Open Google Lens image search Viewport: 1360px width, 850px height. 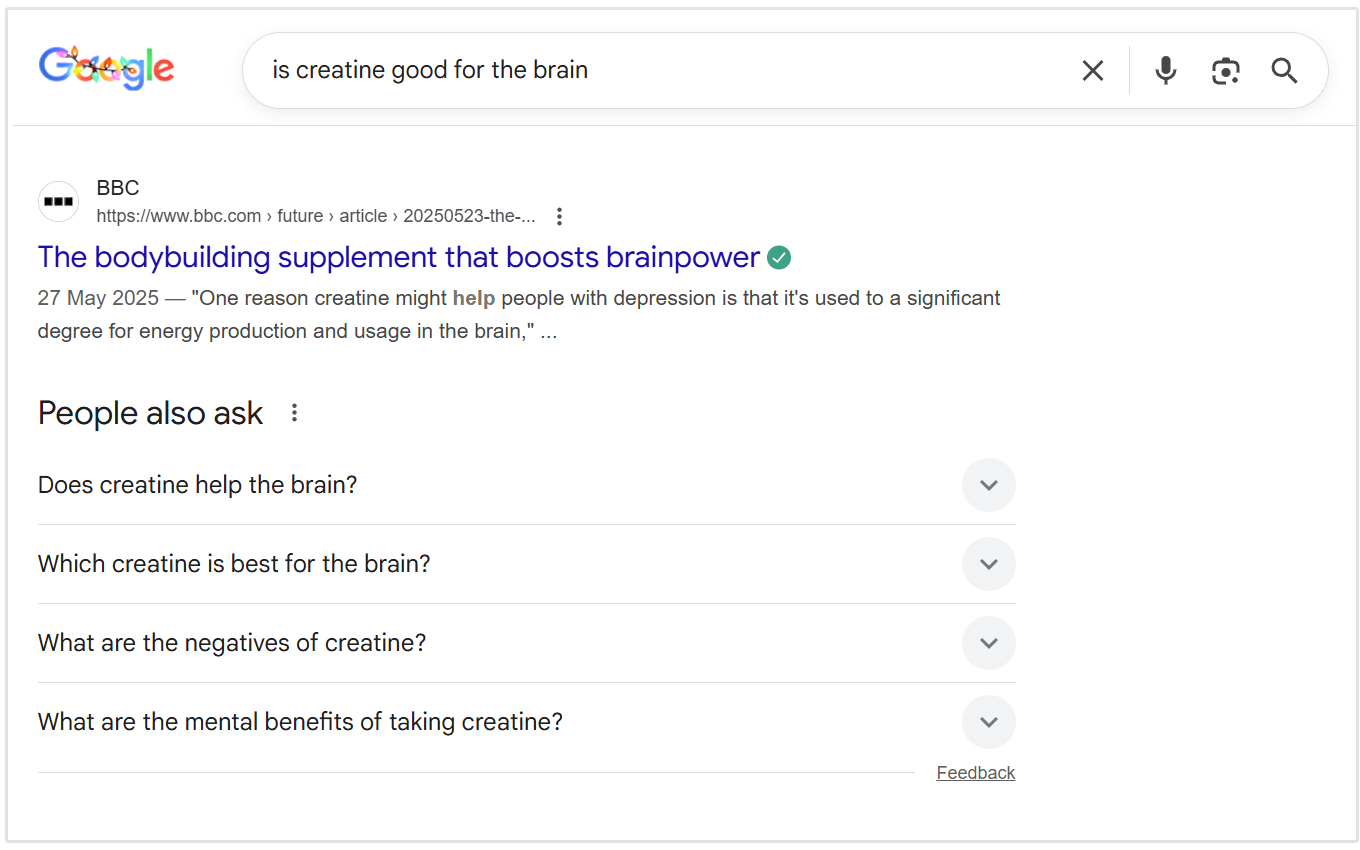[x=1226, y=70]
